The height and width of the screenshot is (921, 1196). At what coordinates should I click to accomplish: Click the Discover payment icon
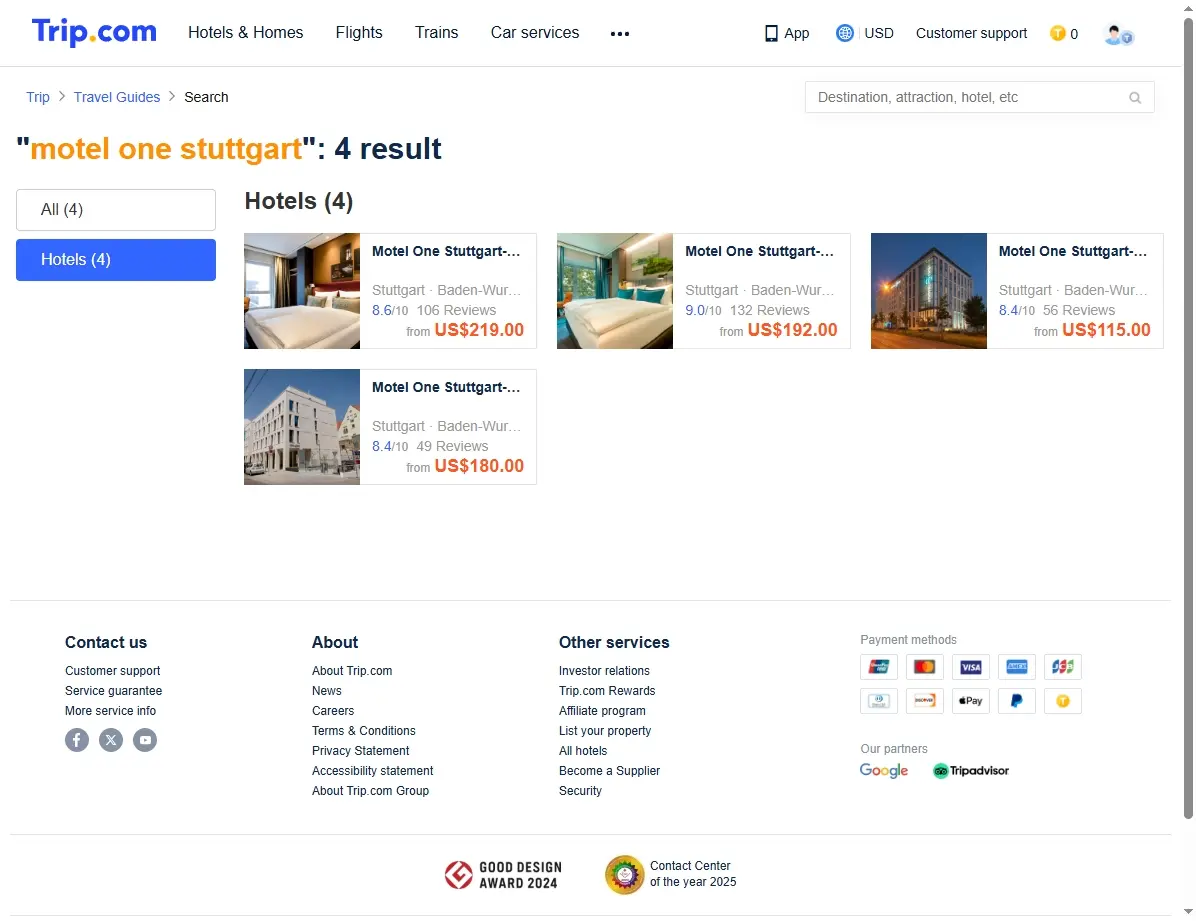point(924,700)
